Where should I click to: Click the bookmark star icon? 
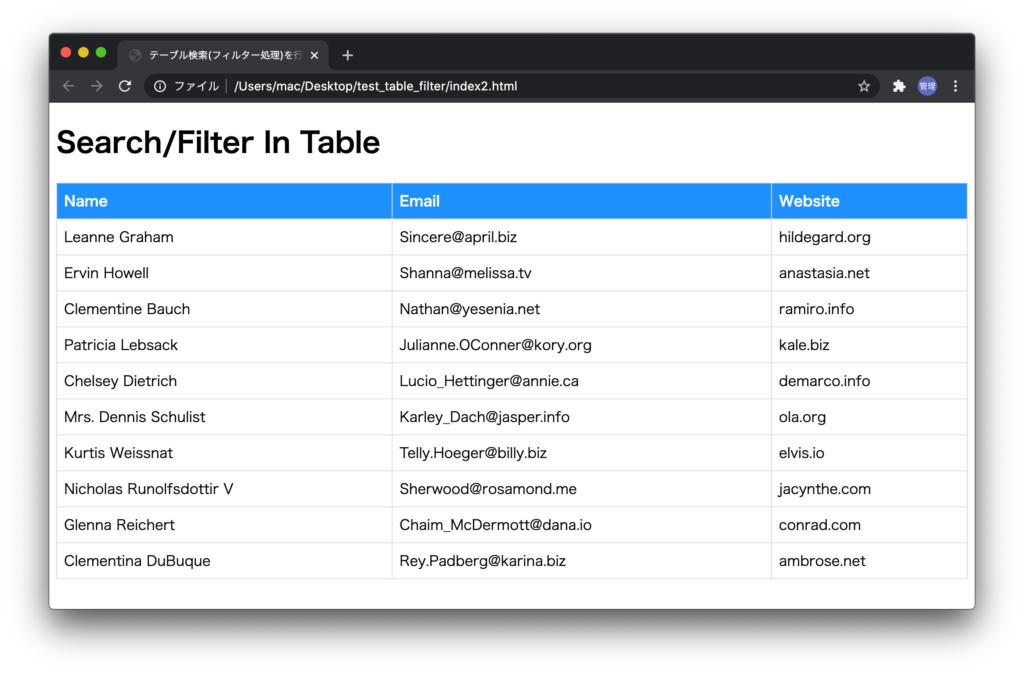[x=863, y=86]
